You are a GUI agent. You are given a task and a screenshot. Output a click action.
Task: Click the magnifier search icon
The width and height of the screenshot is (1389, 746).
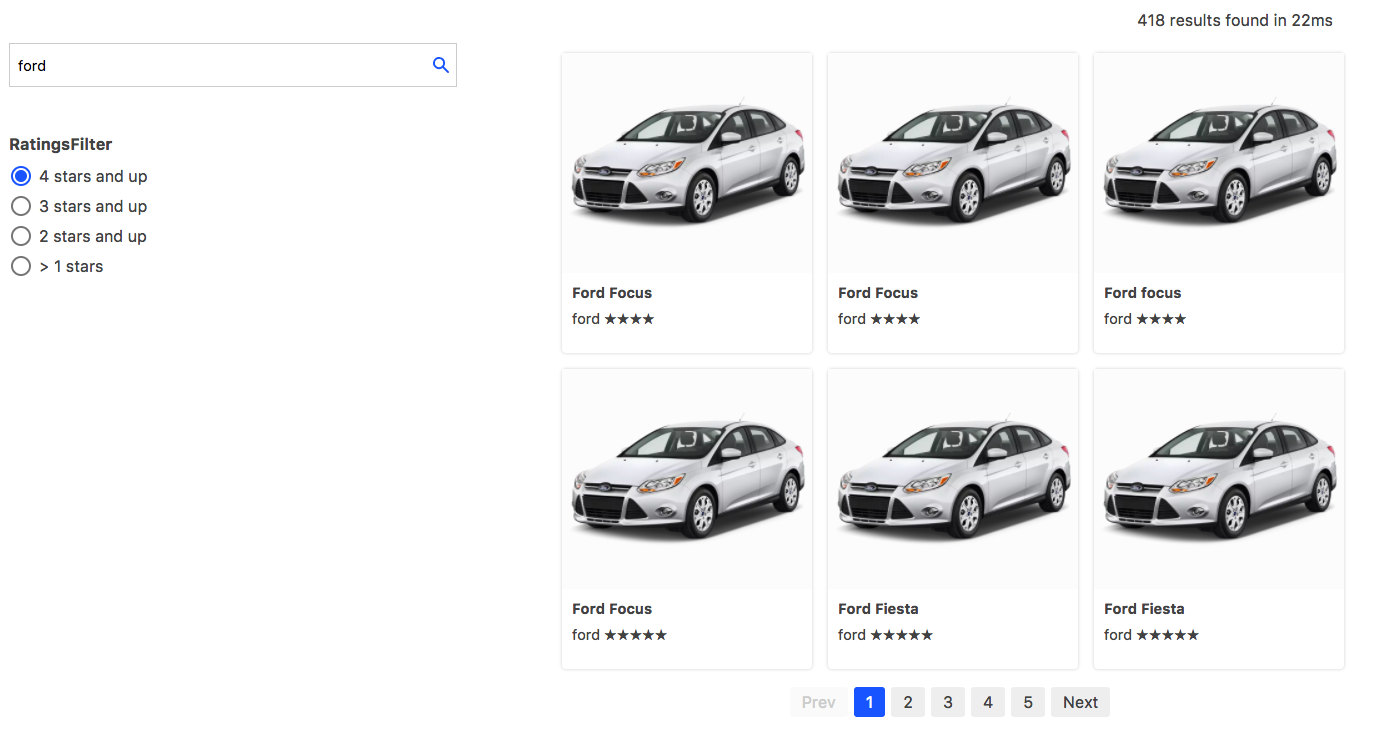tap(441, 65)
